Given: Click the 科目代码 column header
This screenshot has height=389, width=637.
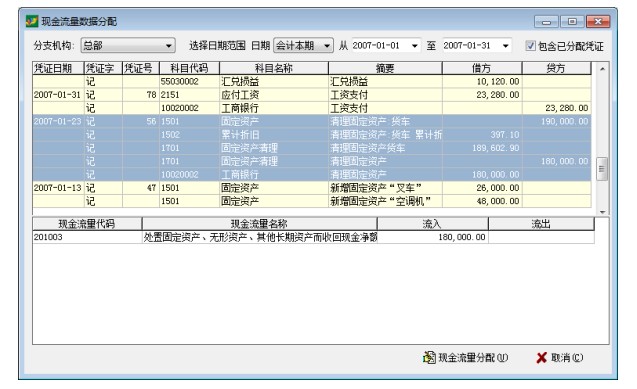Looking at the screenshot, I should (x=189, y=68).
